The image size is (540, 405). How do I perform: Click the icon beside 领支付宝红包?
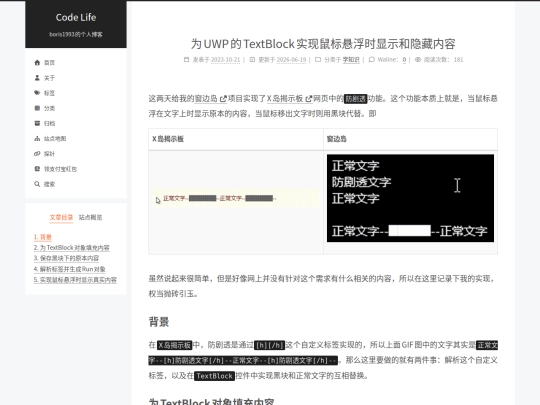point(37,169)
